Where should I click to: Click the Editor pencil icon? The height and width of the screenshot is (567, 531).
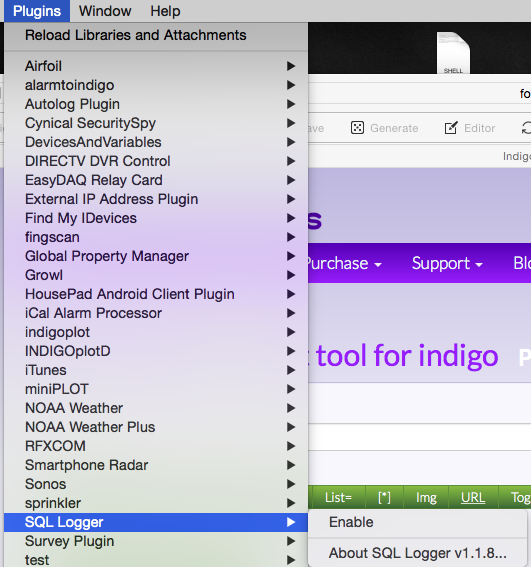(451, 128)
